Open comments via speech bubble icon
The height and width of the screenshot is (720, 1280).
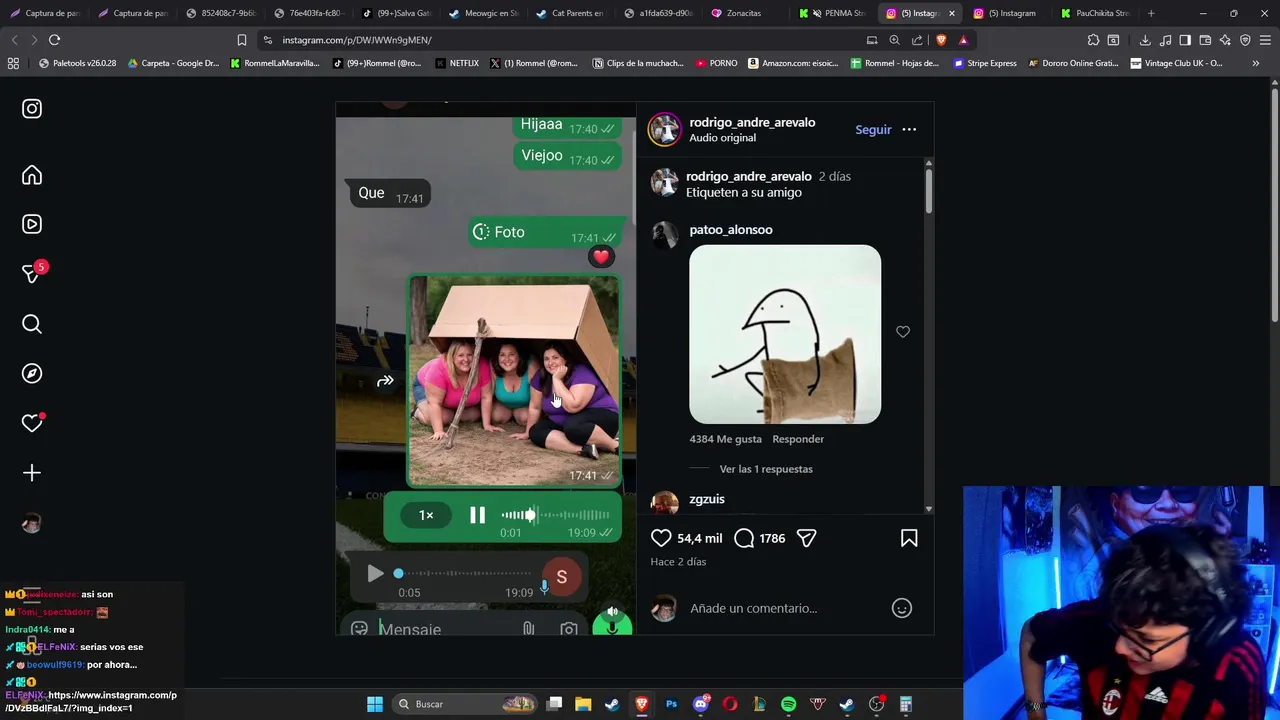[744, 538]
